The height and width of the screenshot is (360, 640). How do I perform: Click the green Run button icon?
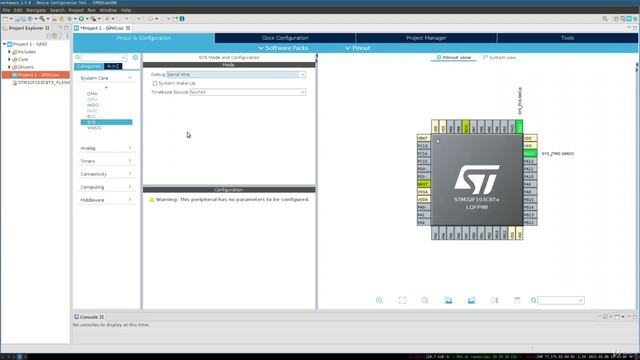pos(81,19)
